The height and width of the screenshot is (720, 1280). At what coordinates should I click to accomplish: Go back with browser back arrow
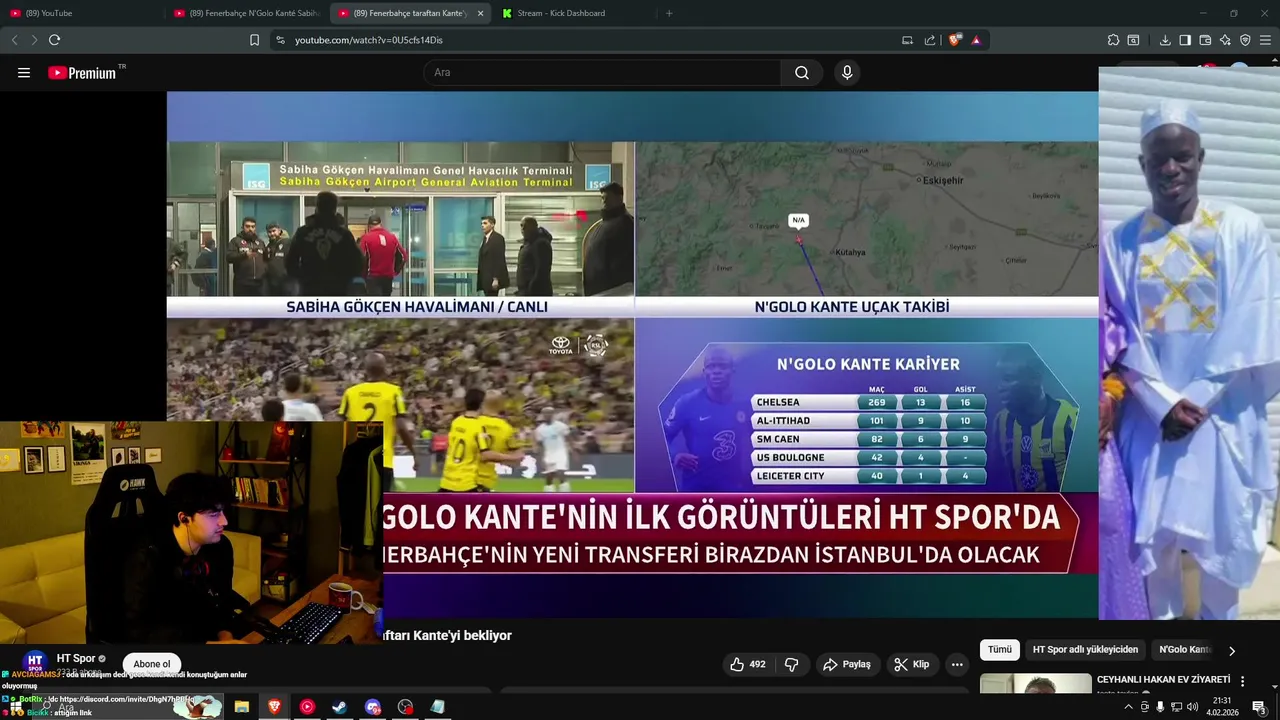[14, 40]
